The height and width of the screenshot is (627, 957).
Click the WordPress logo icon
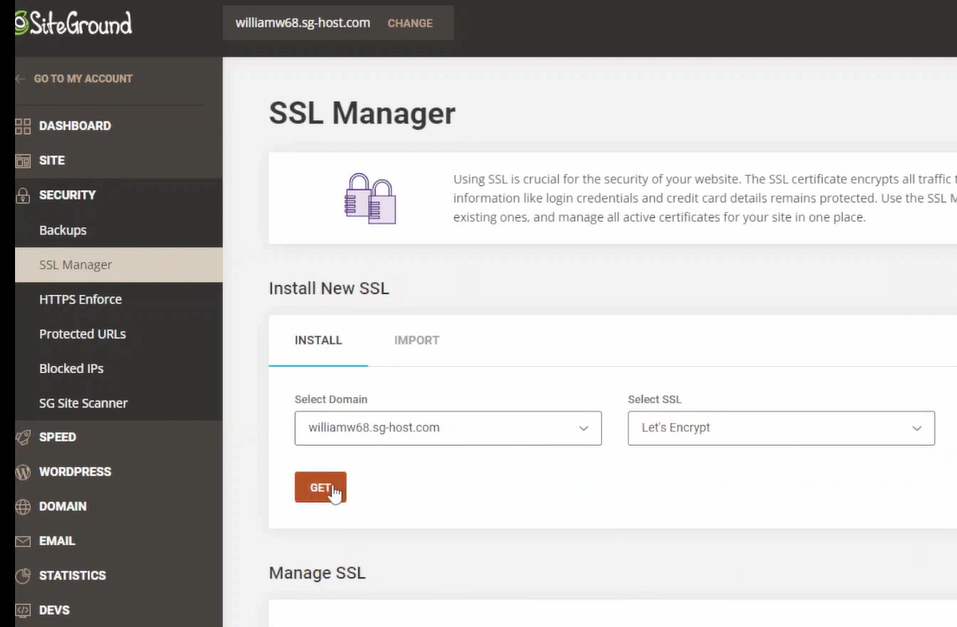tap(23, 472)
